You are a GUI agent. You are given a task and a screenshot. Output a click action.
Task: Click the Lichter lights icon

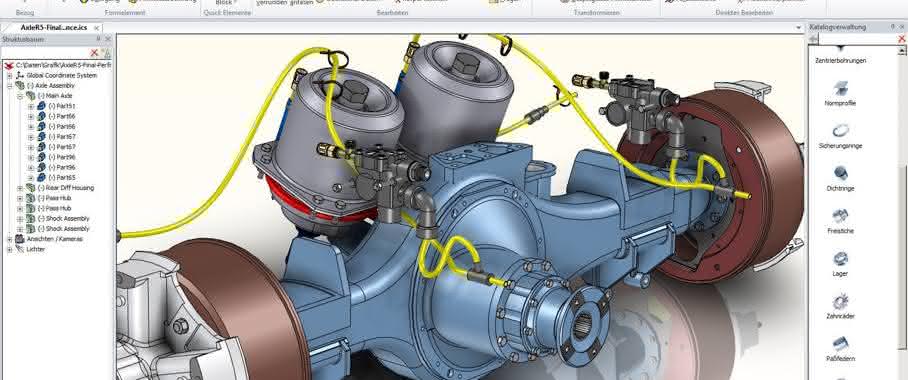pyautogui.click(x=20, y=249)
